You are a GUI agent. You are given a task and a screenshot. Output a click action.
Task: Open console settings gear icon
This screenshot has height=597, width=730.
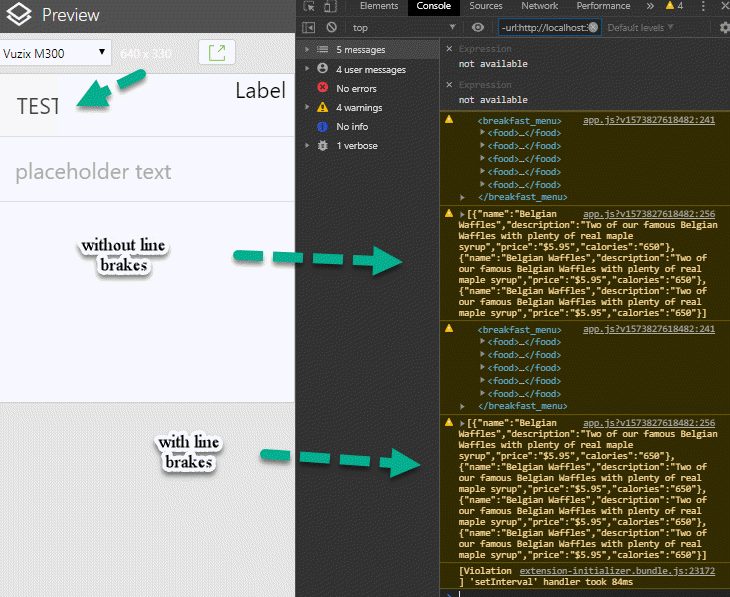[x=725, y=28]
